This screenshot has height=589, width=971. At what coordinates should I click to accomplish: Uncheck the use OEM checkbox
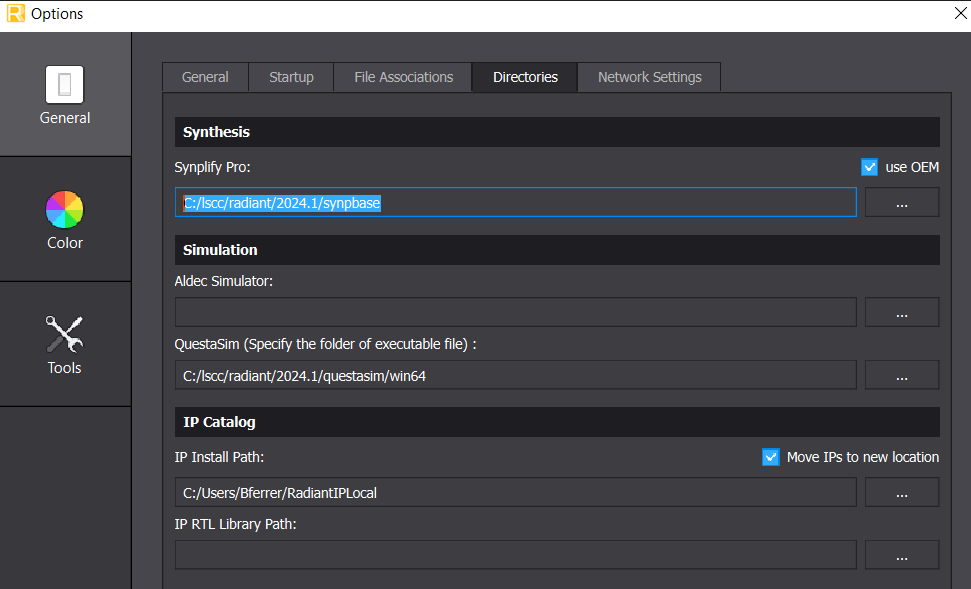point(869,167)
